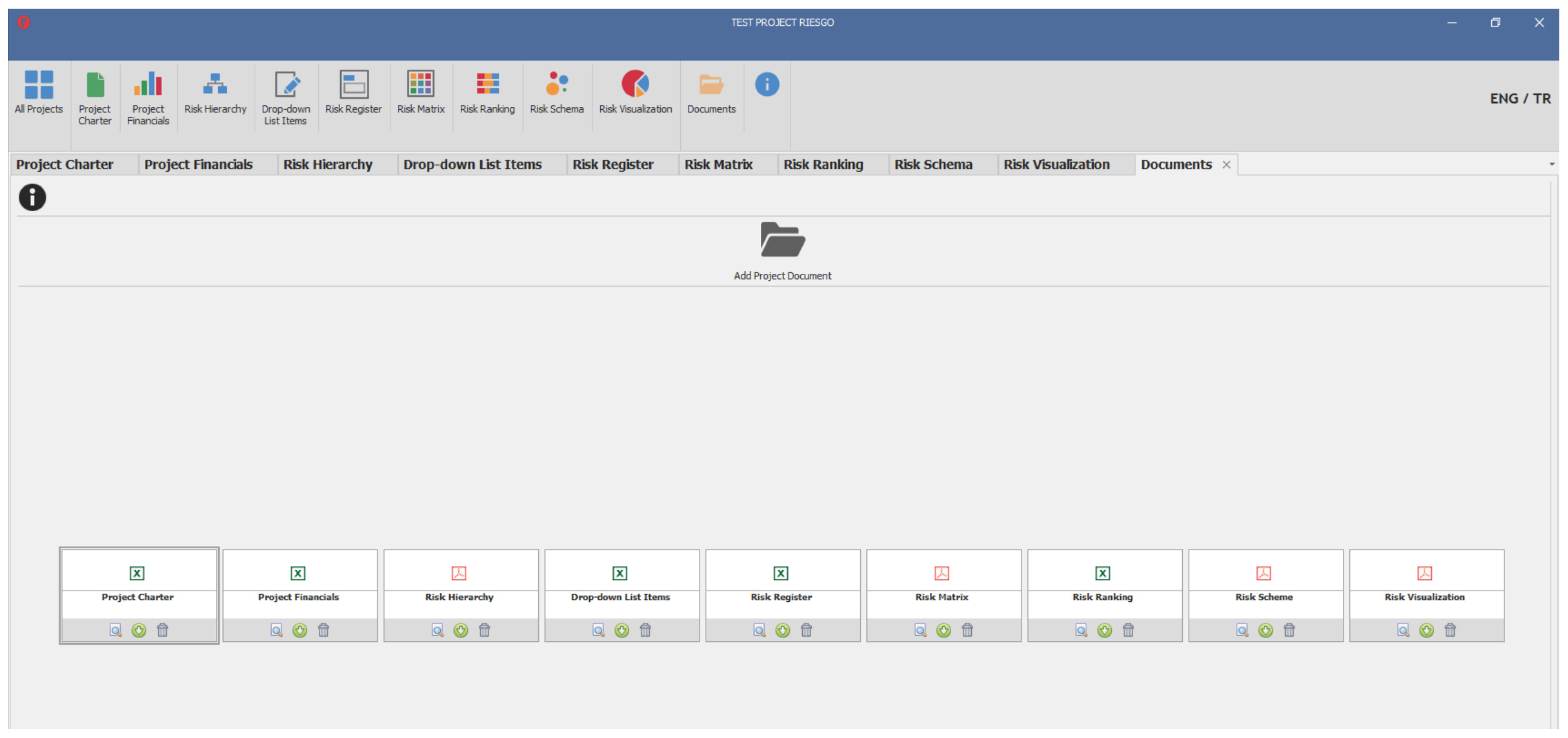Open the blue information toolbar icon

767,85
